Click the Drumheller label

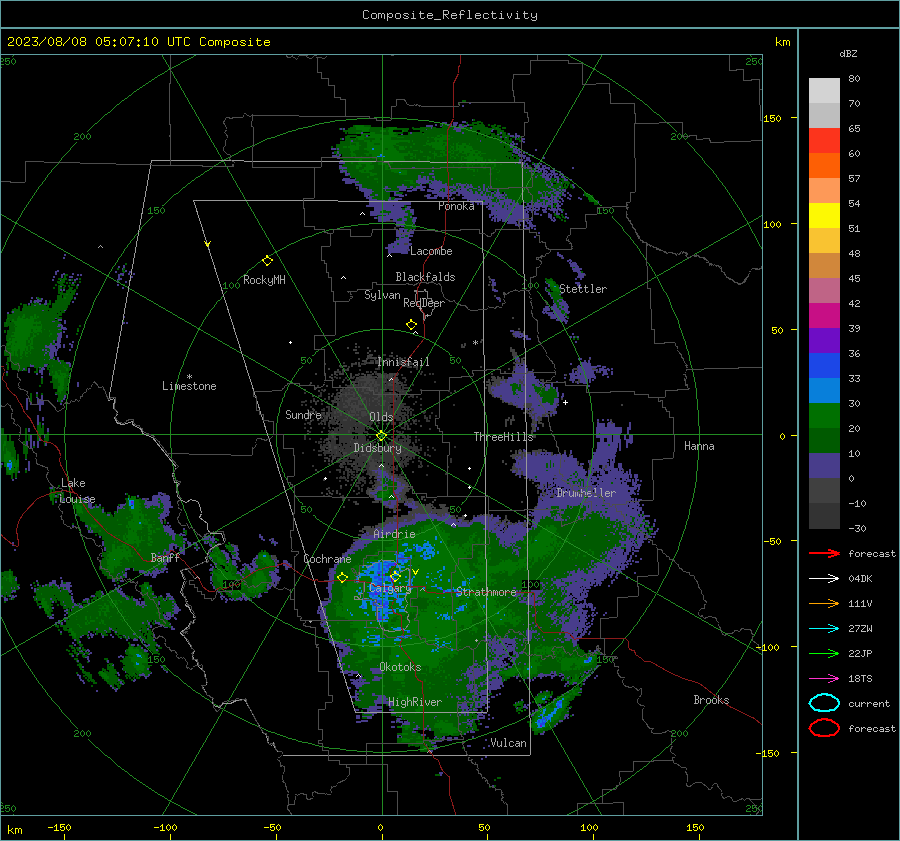586,493
